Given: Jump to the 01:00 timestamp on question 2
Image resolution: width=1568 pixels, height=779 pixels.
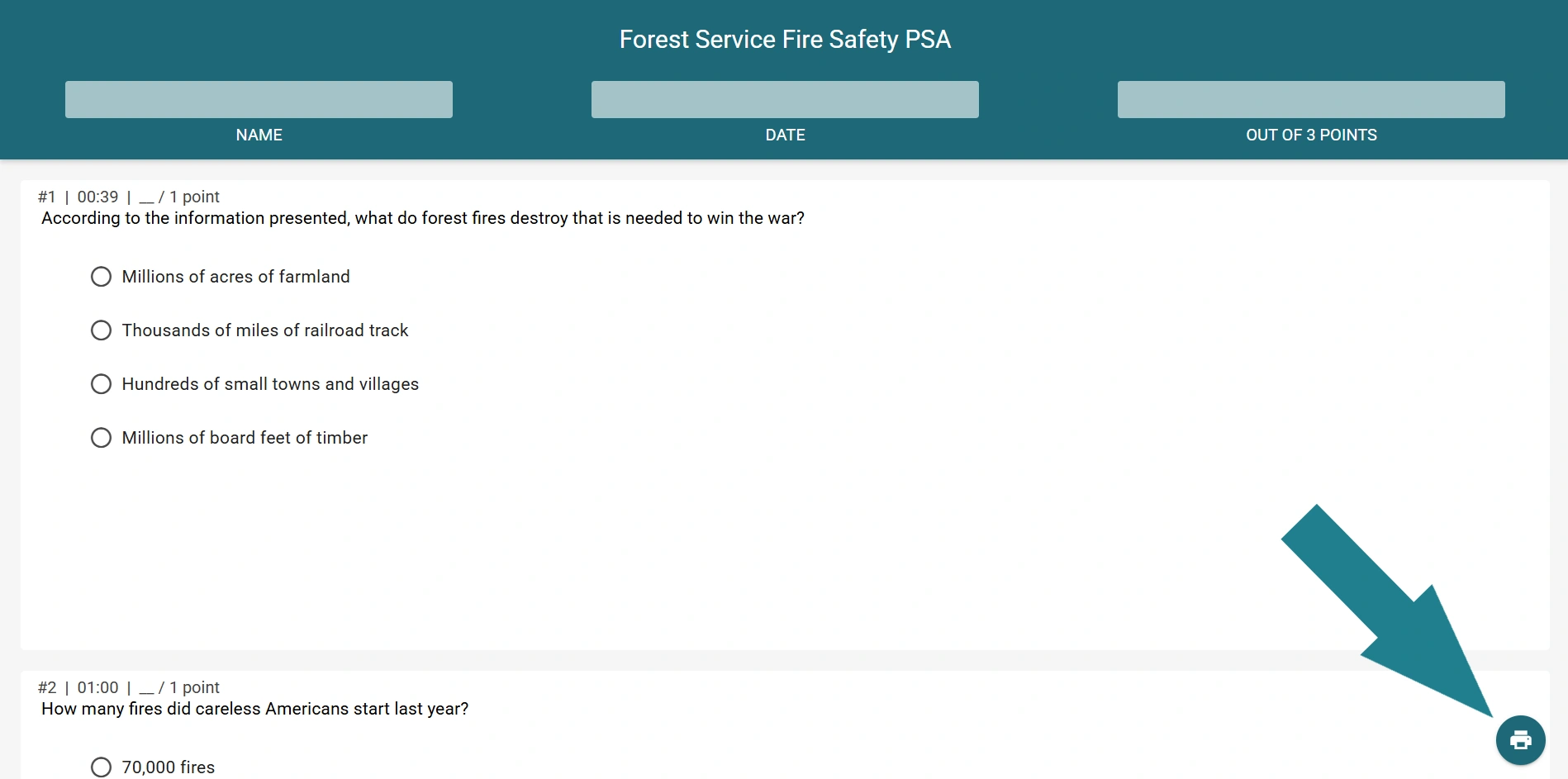Looking at the screenshot, I should click(97, 687).
